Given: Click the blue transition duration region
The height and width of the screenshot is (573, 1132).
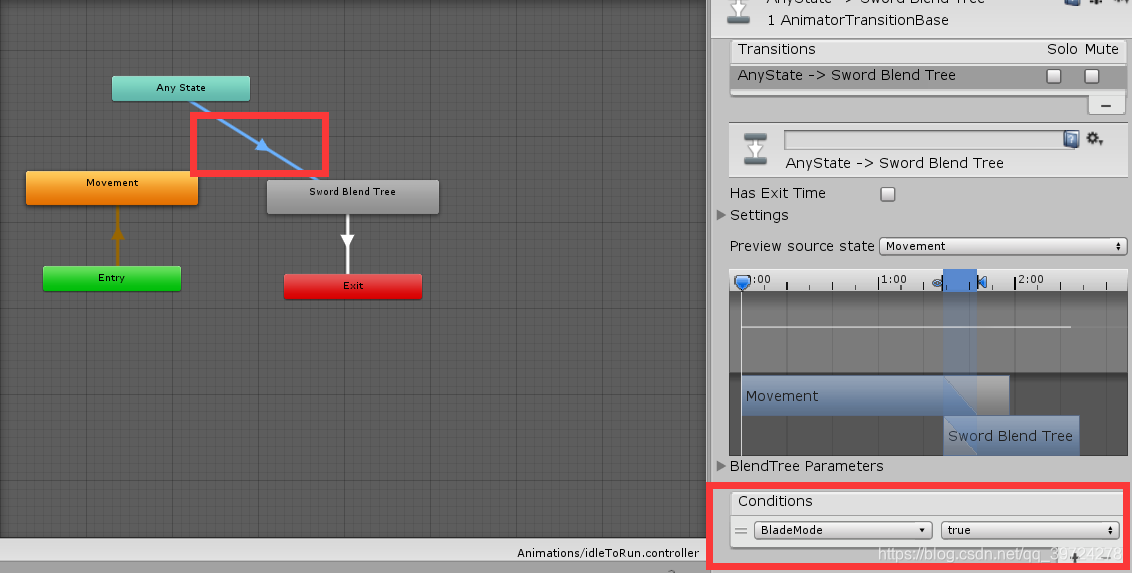Looking at the screenshot, I should point(959,280).
